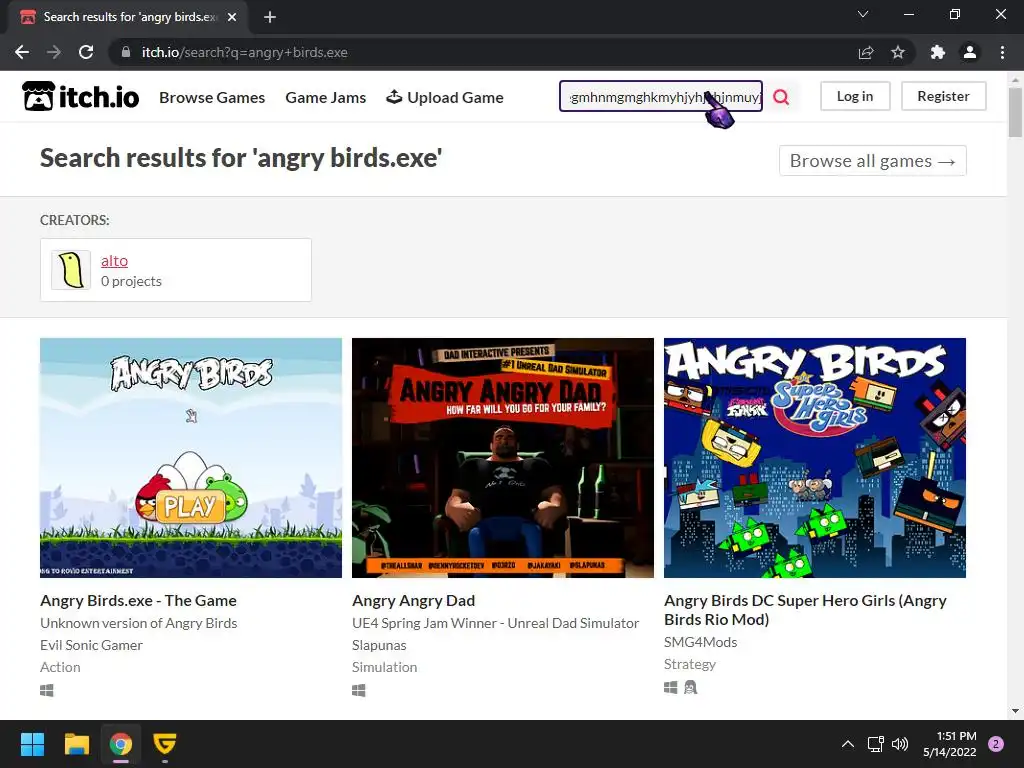Viewport: 1024px width, 768px height.
Task: Click the alto creator avatar
Action: coord(71,270)
